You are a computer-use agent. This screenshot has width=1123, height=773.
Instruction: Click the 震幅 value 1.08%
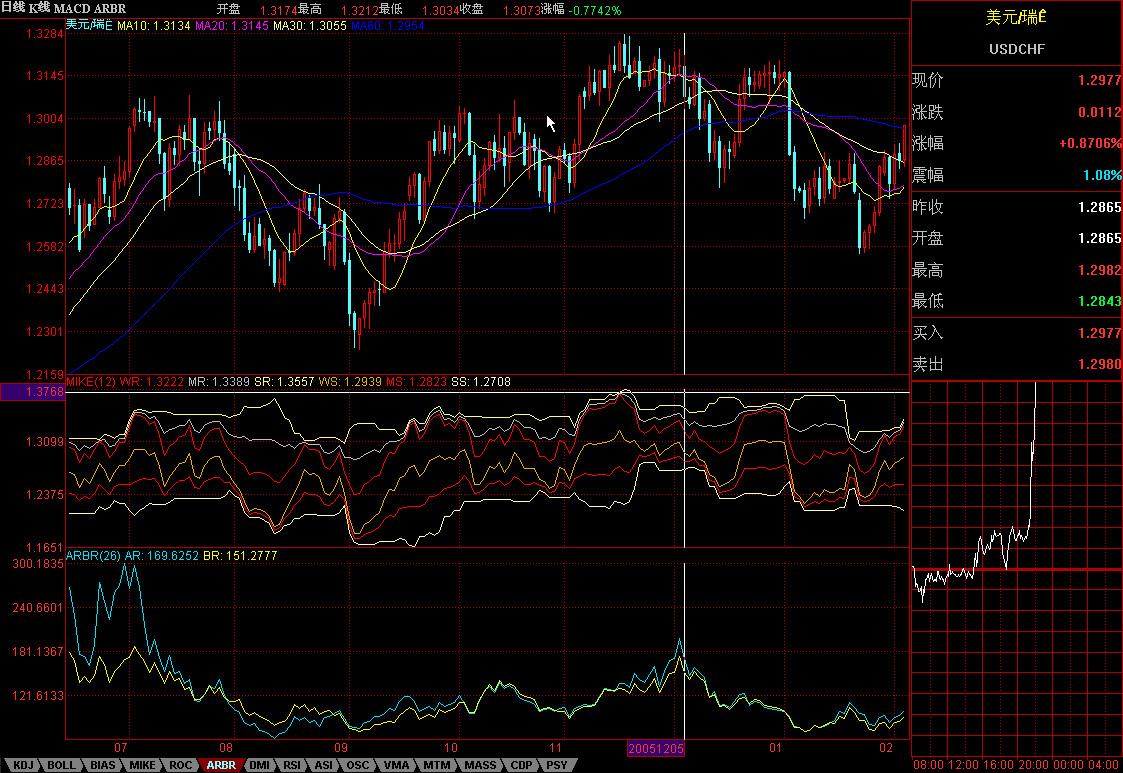1102,176
